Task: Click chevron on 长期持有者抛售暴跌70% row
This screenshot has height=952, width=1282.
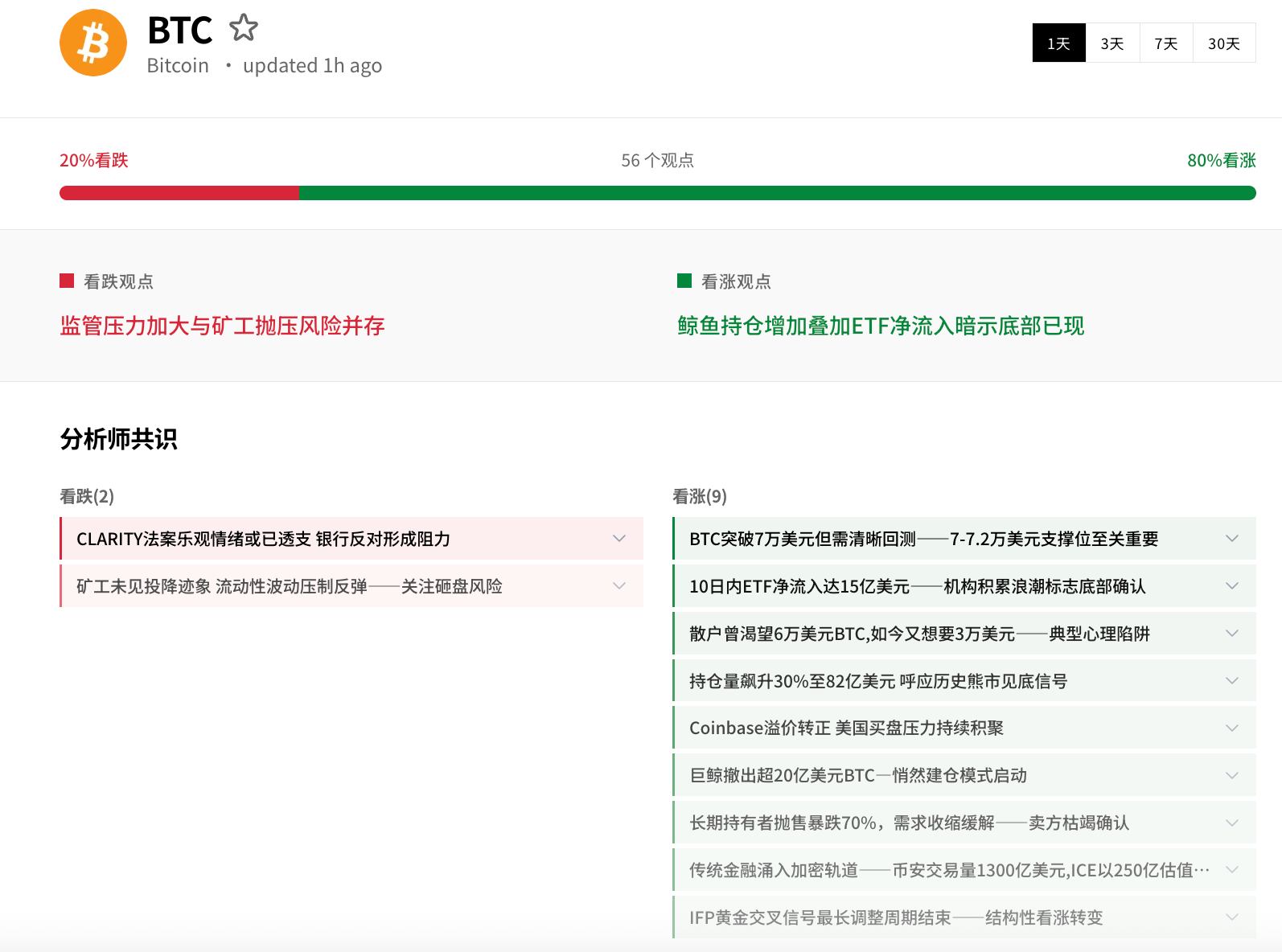Action: click(1231, 823)
